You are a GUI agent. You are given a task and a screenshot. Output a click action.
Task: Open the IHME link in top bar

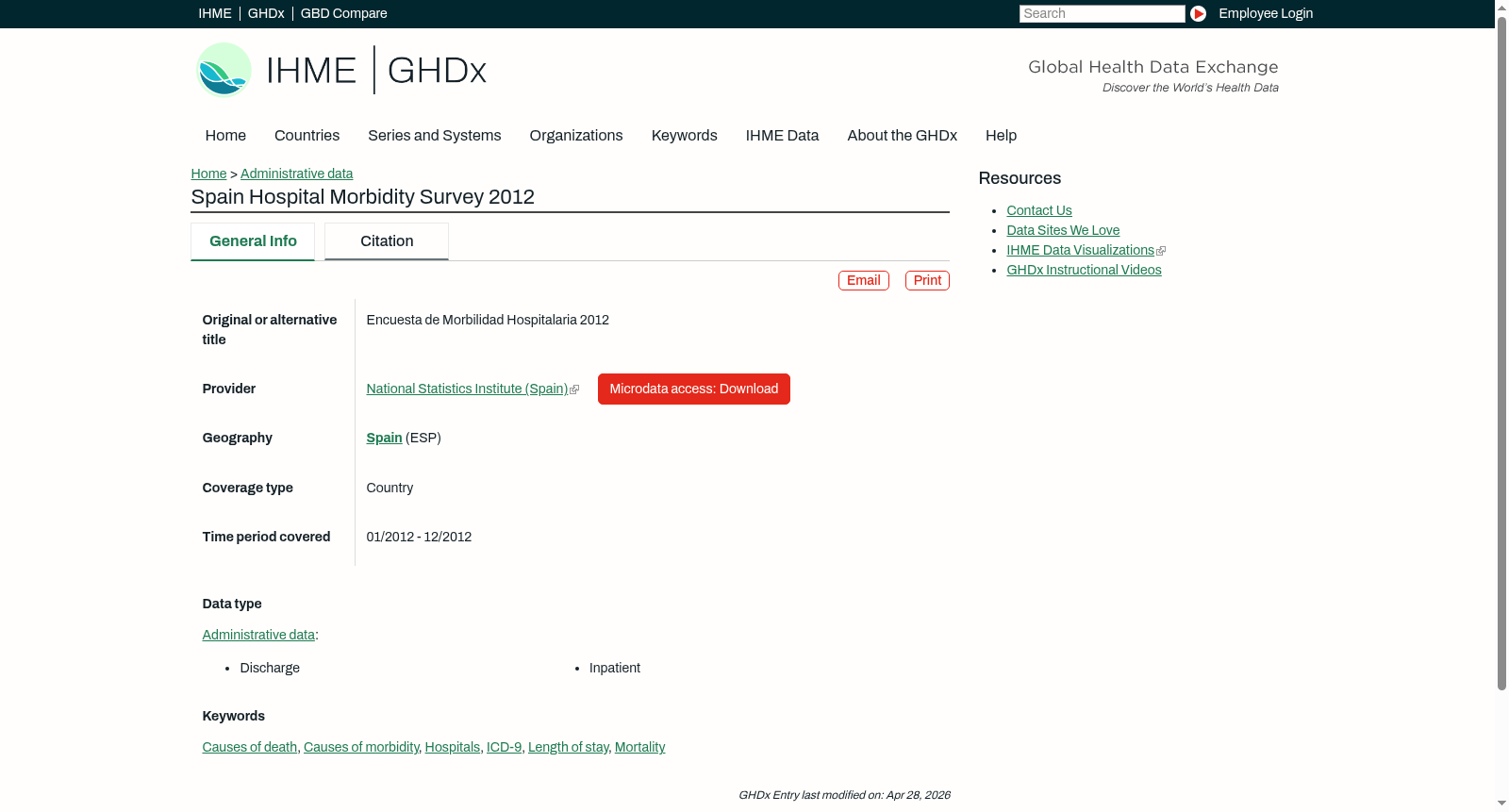(215, 13)
